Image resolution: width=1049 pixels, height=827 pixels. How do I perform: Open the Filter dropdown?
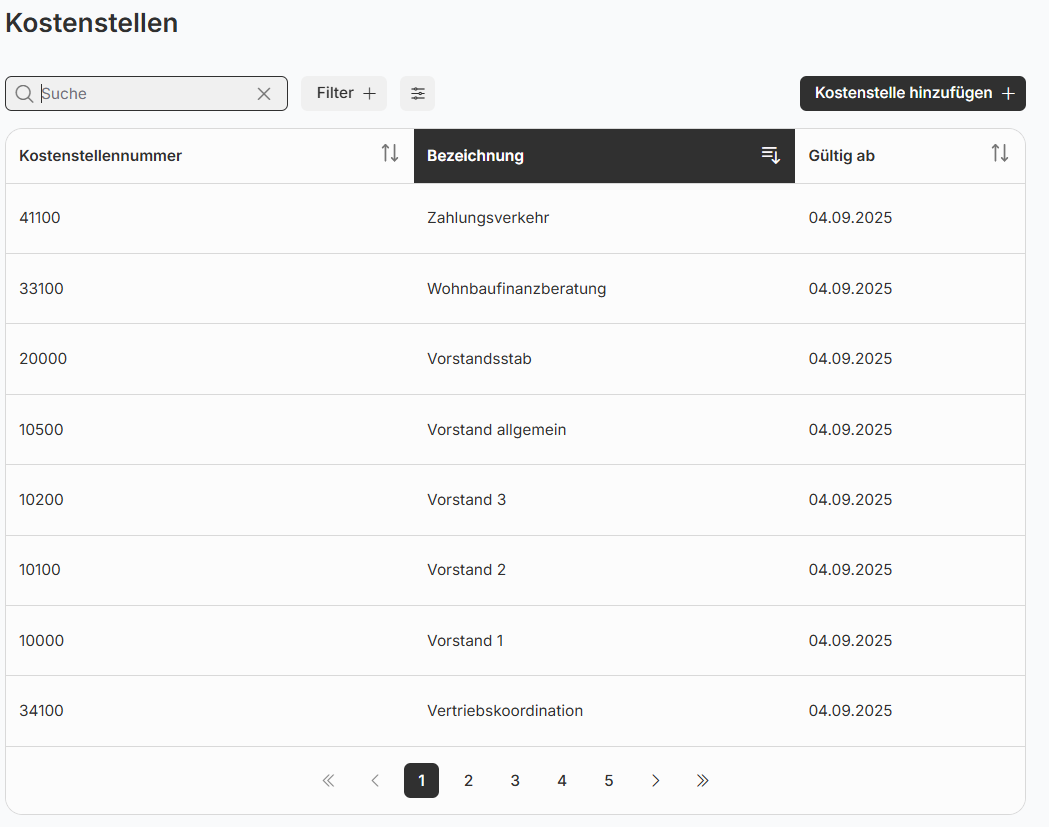[344, 93]
